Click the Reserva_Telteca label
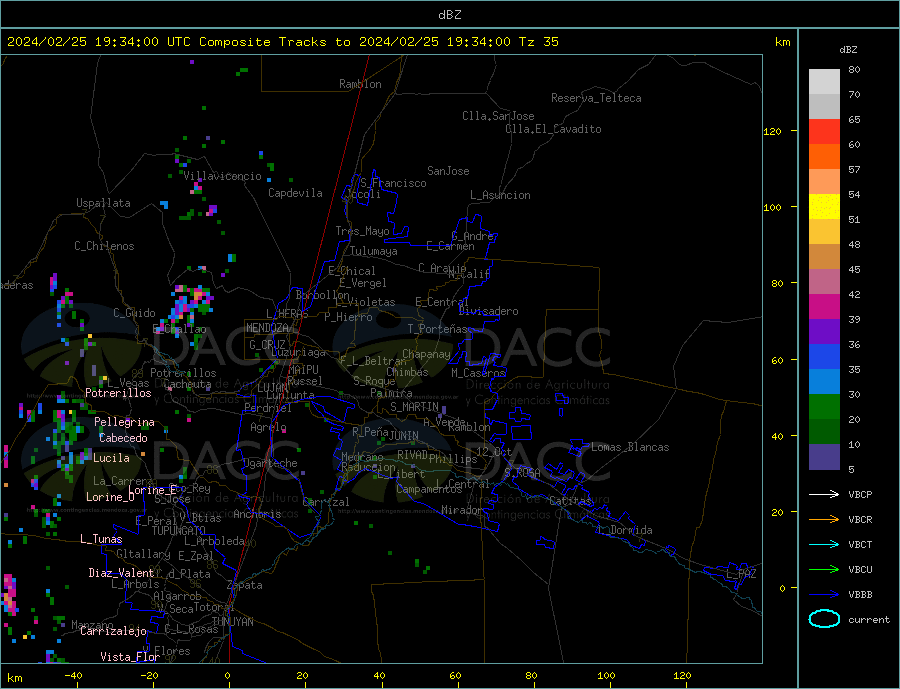The image size is (900, 689). (596, 98)
